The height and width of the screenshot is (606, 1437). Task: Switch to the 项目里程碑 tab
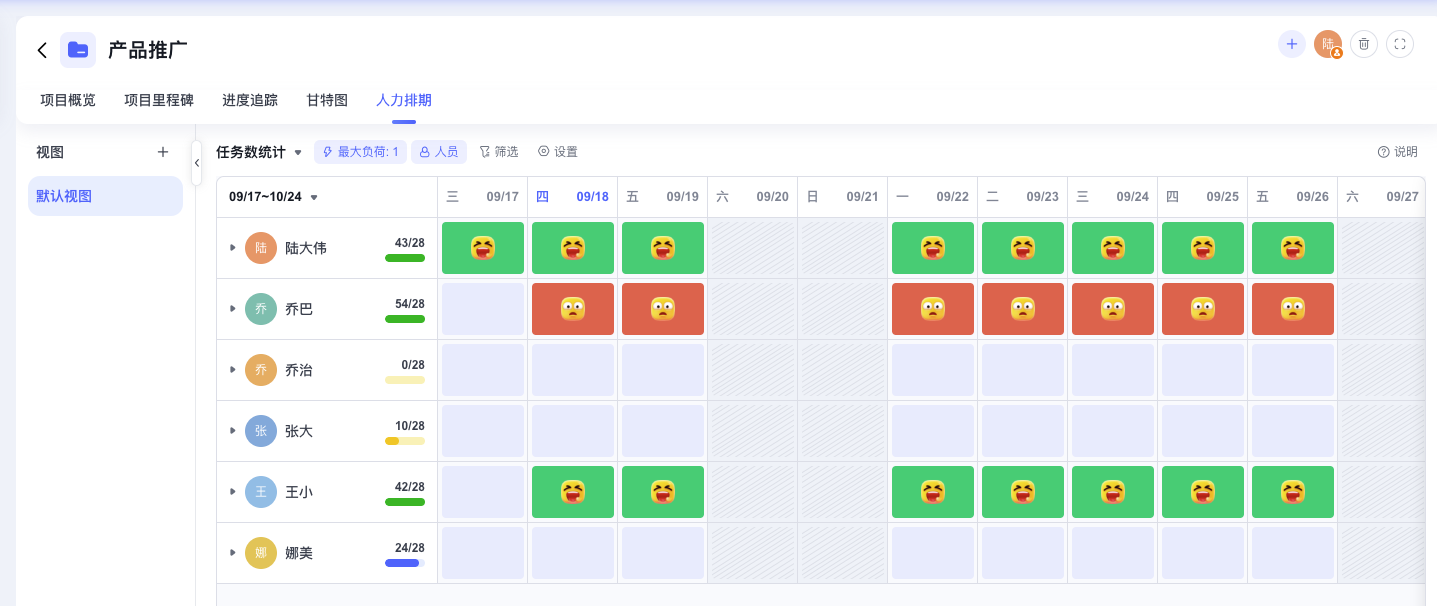click(x=159, y=100)
